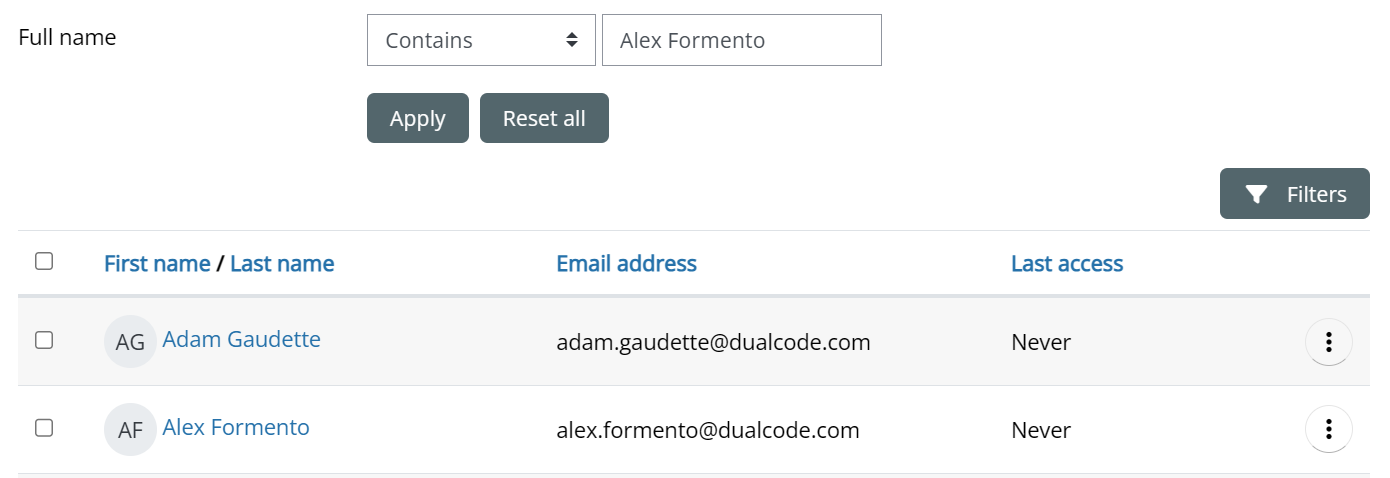
Task: Click the AG avatar initials icon
Action: [x=130, y=342]
